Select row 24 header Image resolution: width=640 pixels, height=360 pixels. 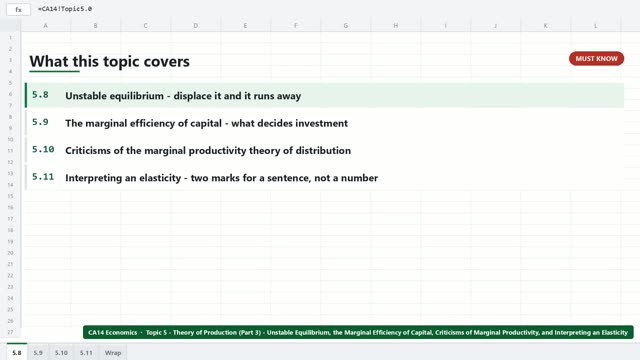click(10, 298)
